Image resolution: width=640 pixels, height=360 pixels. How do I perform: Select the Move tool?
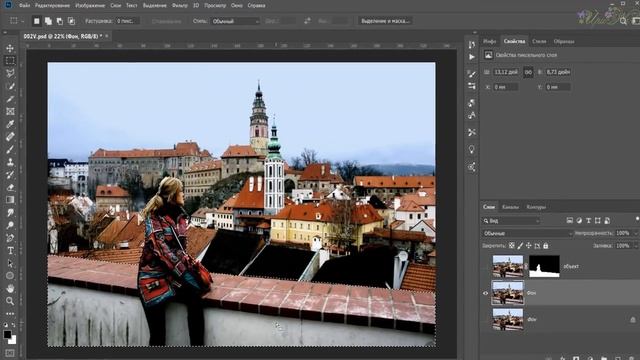click(x=10, y=49)
